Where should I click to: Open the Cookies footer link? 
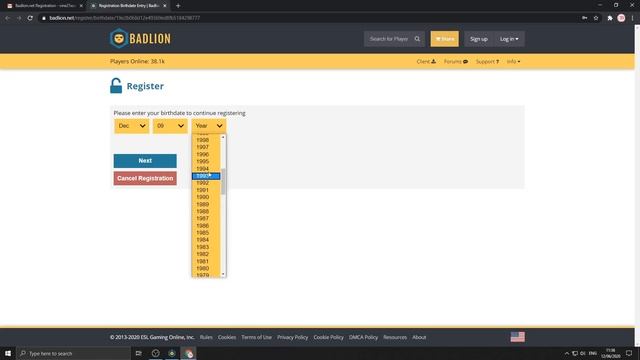(x=227, y=337)
